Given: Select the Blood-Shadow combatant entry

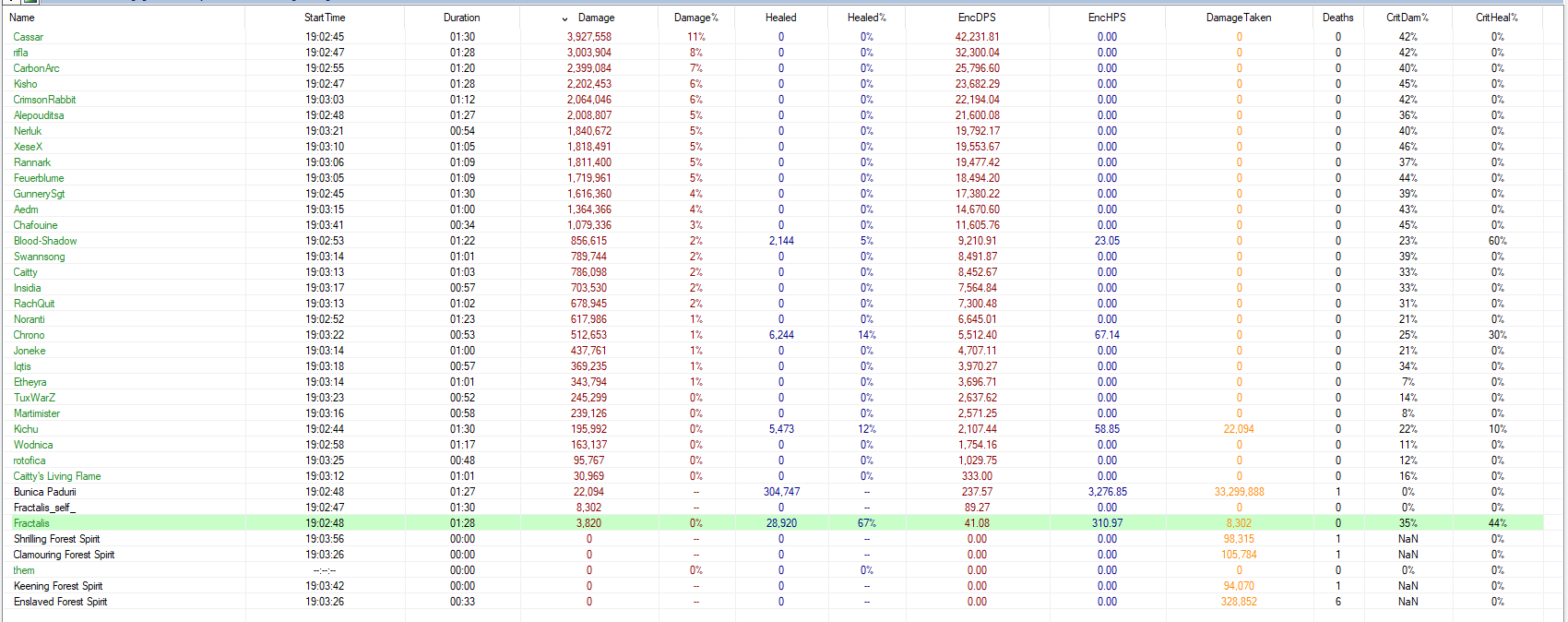Looking at the screenshot, I should pos(45,241).
